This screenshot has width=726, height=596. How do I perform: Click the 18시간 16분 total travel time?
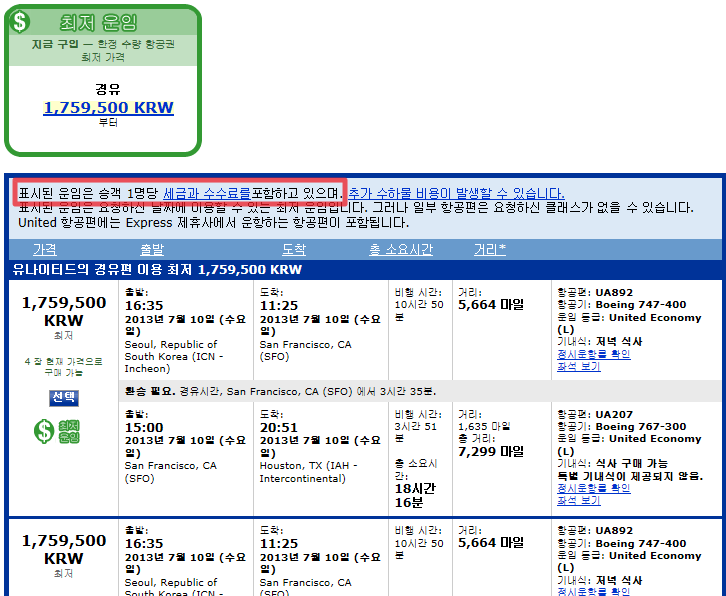tap(415, 496)
